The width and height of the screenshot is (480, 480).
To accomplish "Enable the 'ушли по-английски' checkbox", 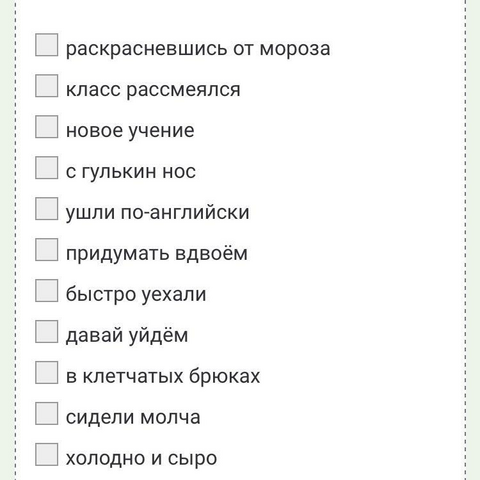I will pyautogui.click(x=47, y=209).
